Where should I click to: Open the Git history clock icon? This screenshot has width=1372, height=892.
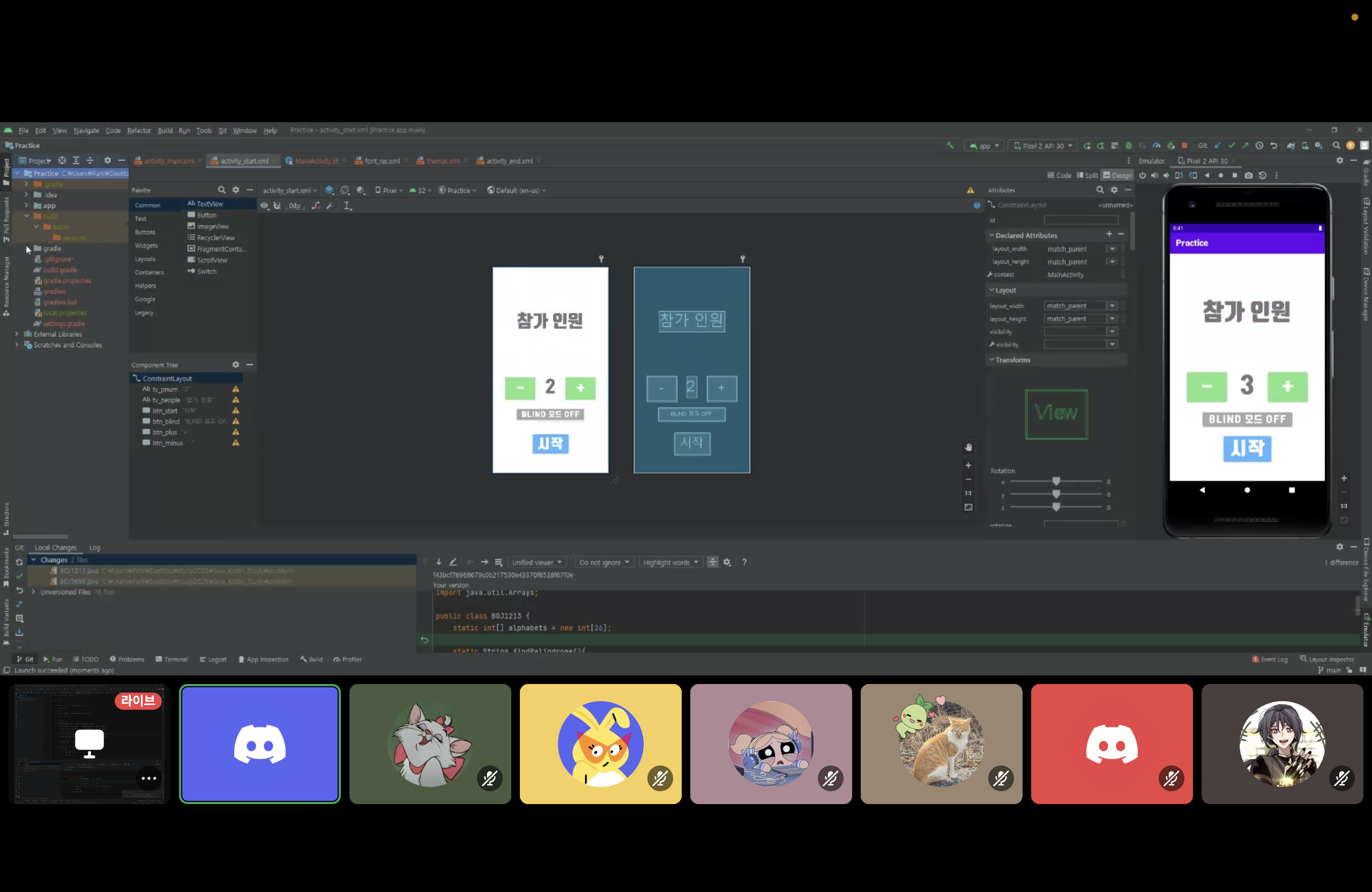1259,145
